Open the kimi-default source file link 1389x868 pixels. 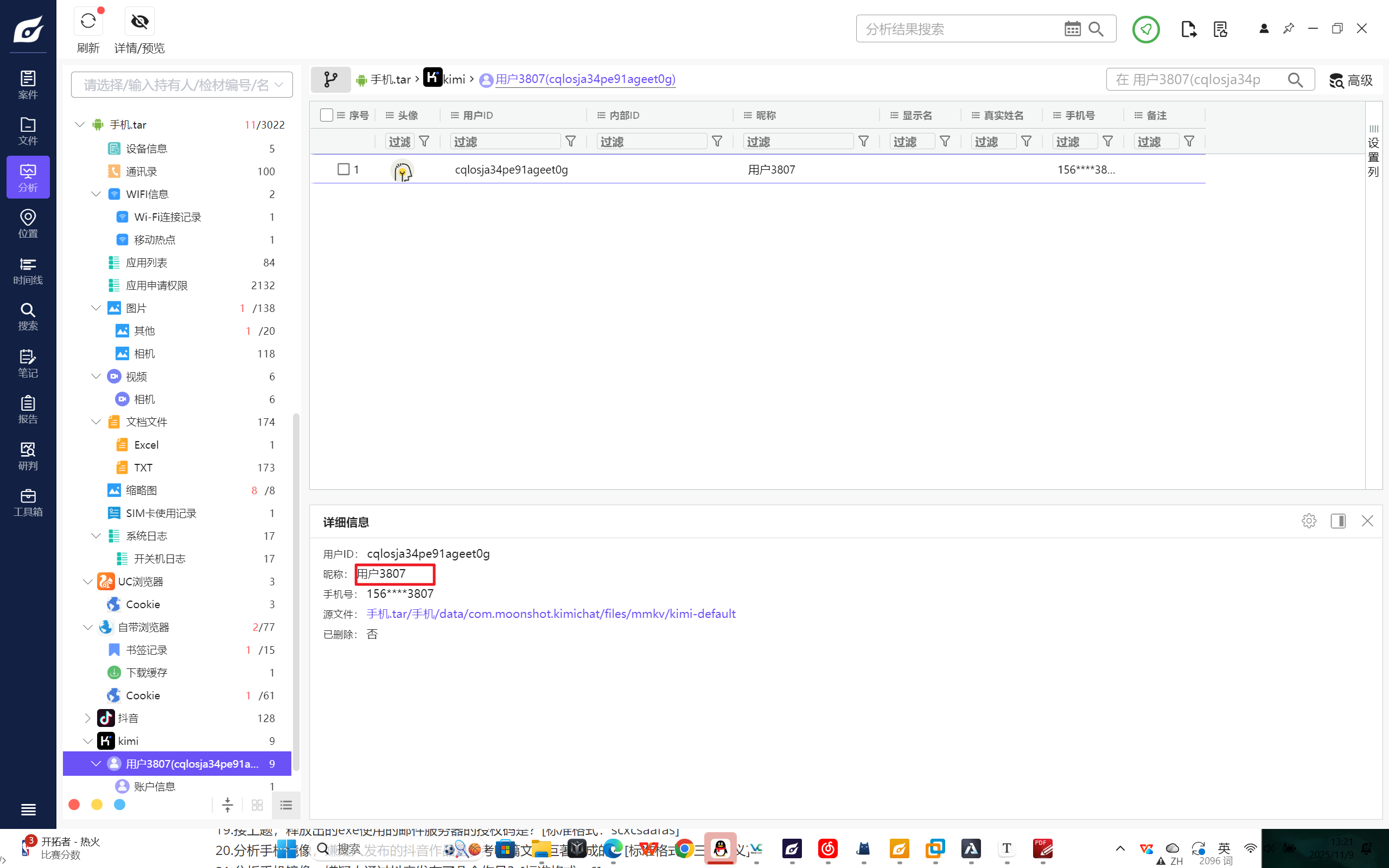click(x=550, y=614)
